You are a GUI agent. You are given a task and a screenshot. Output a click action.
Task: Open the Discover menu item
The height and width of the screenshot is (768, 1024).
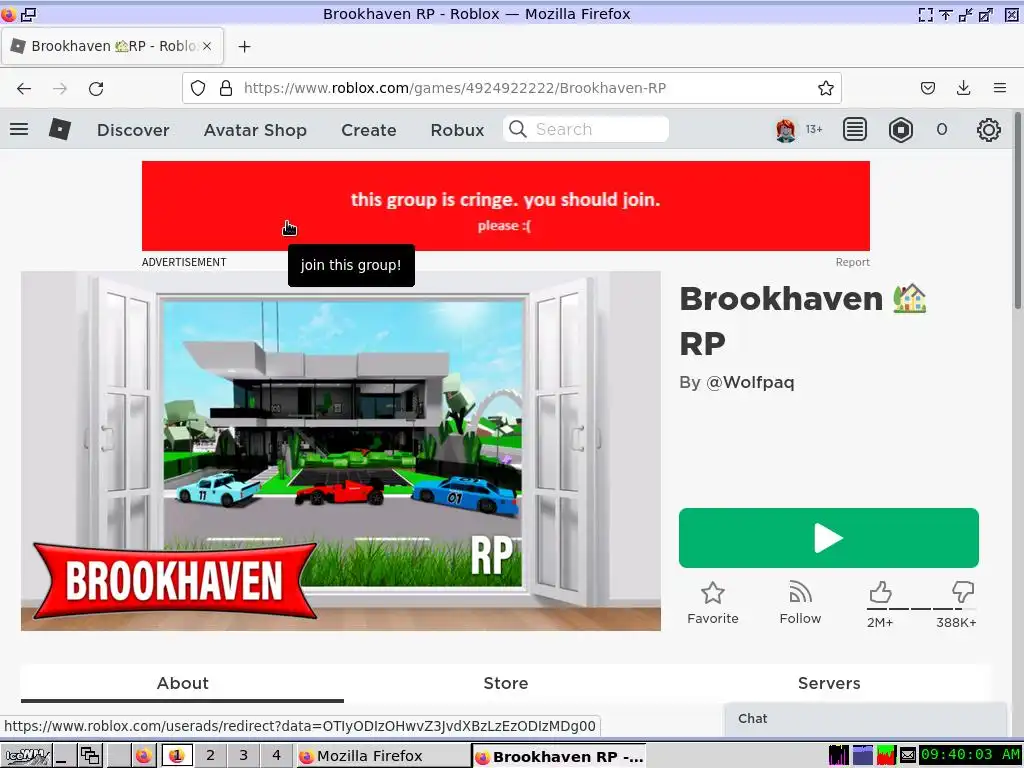point(133,130)
